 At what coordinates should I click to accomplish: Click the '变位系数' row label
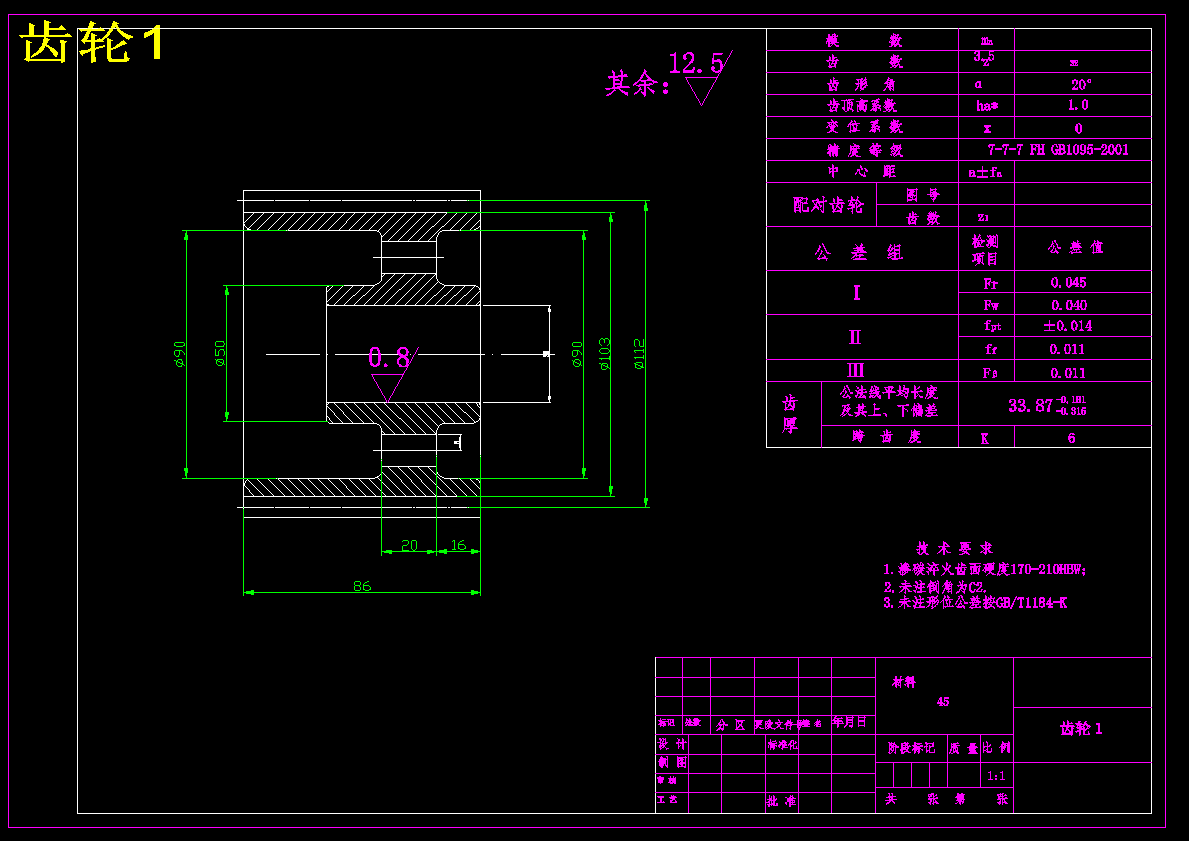pyautogui.click(x=864, y=127)
